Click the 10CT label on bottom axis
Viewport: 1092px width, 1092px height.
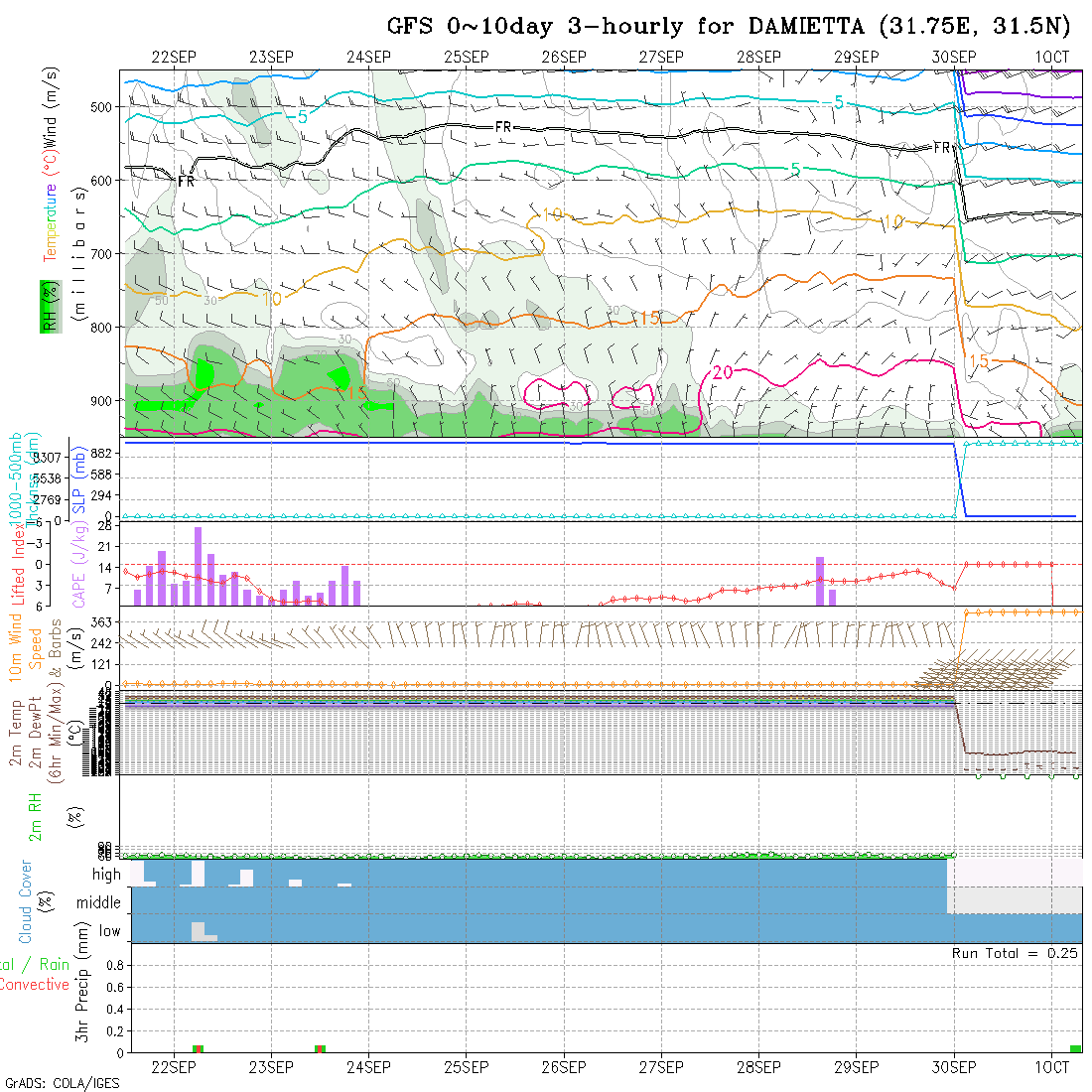[x=1051, y=1067]
